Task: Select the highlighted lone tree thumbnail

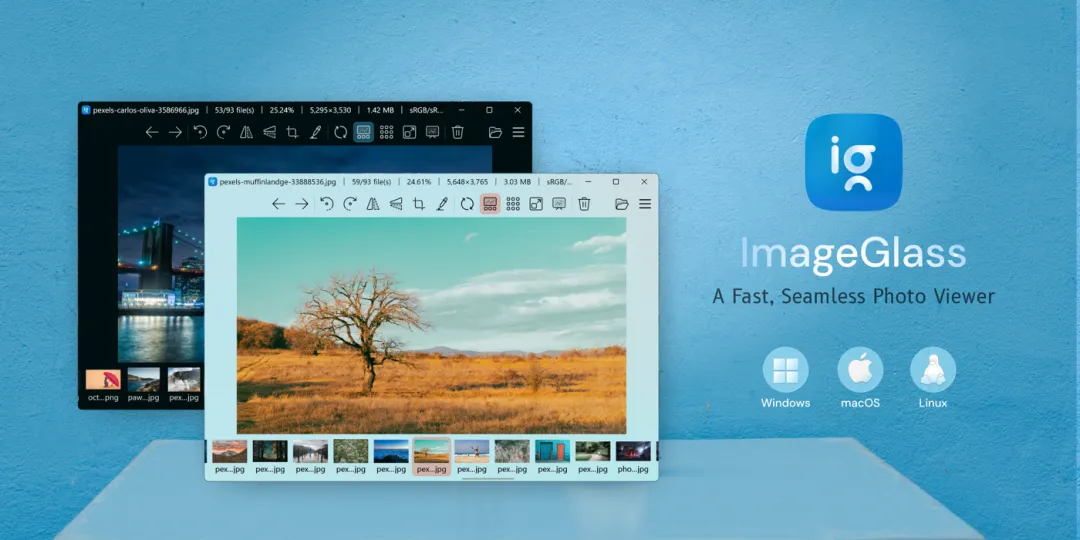Action: coord(432,457)
